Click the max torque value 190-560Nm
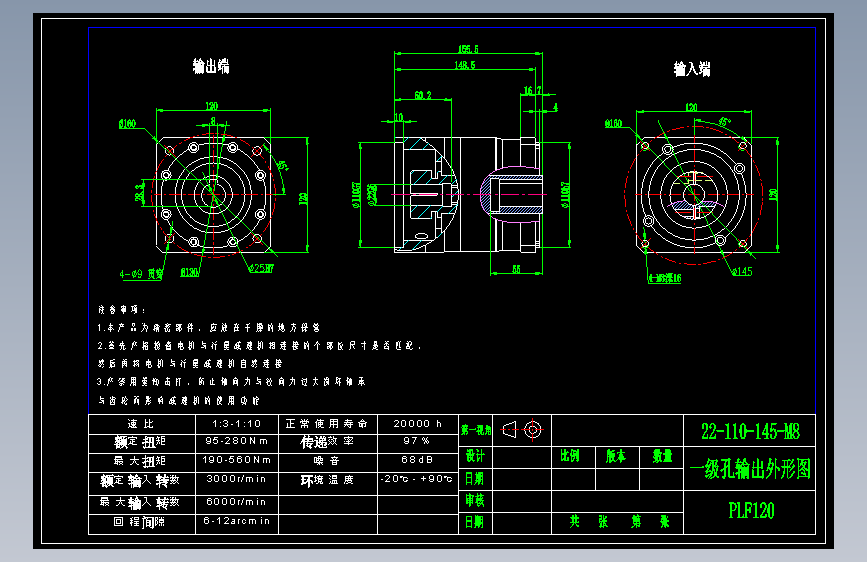 click(x=236, y=460)
